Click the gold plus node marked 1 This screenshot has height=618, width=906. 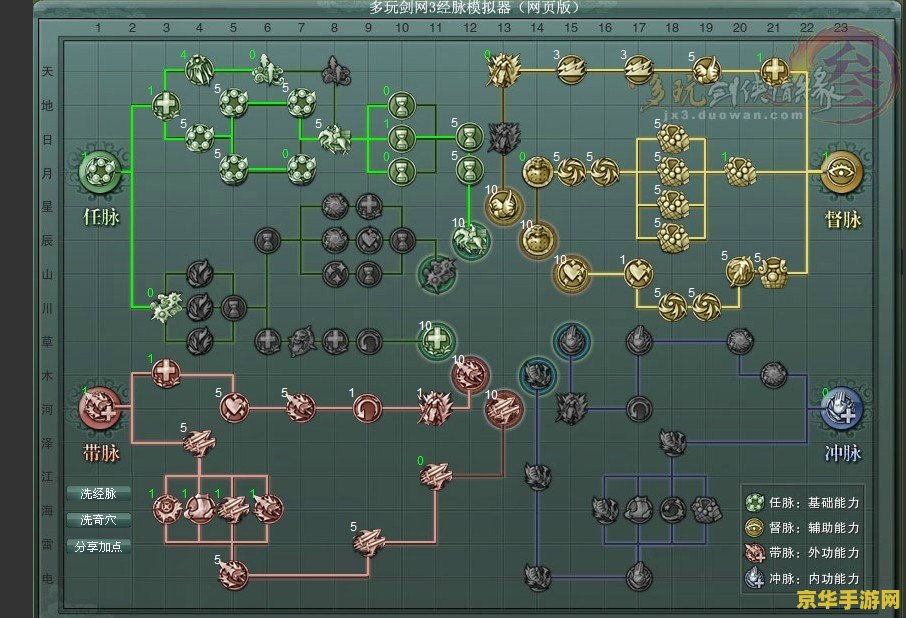[x=774, y=70]
